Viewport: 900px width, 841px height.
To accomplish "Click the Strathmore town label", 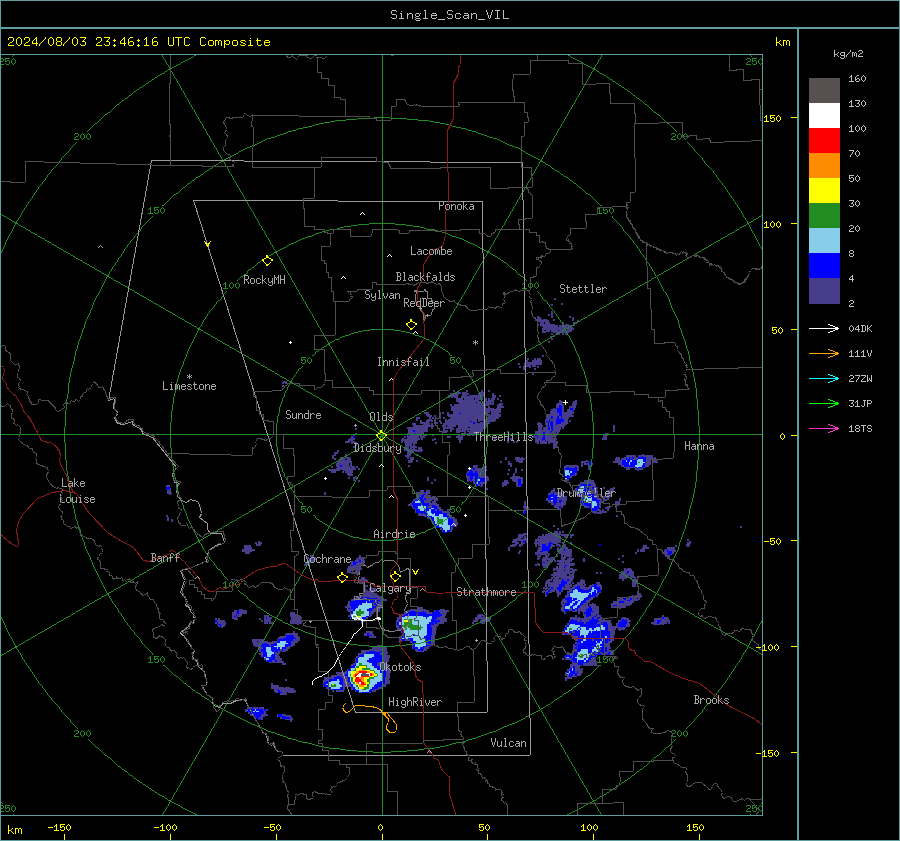I will point(486,592).
